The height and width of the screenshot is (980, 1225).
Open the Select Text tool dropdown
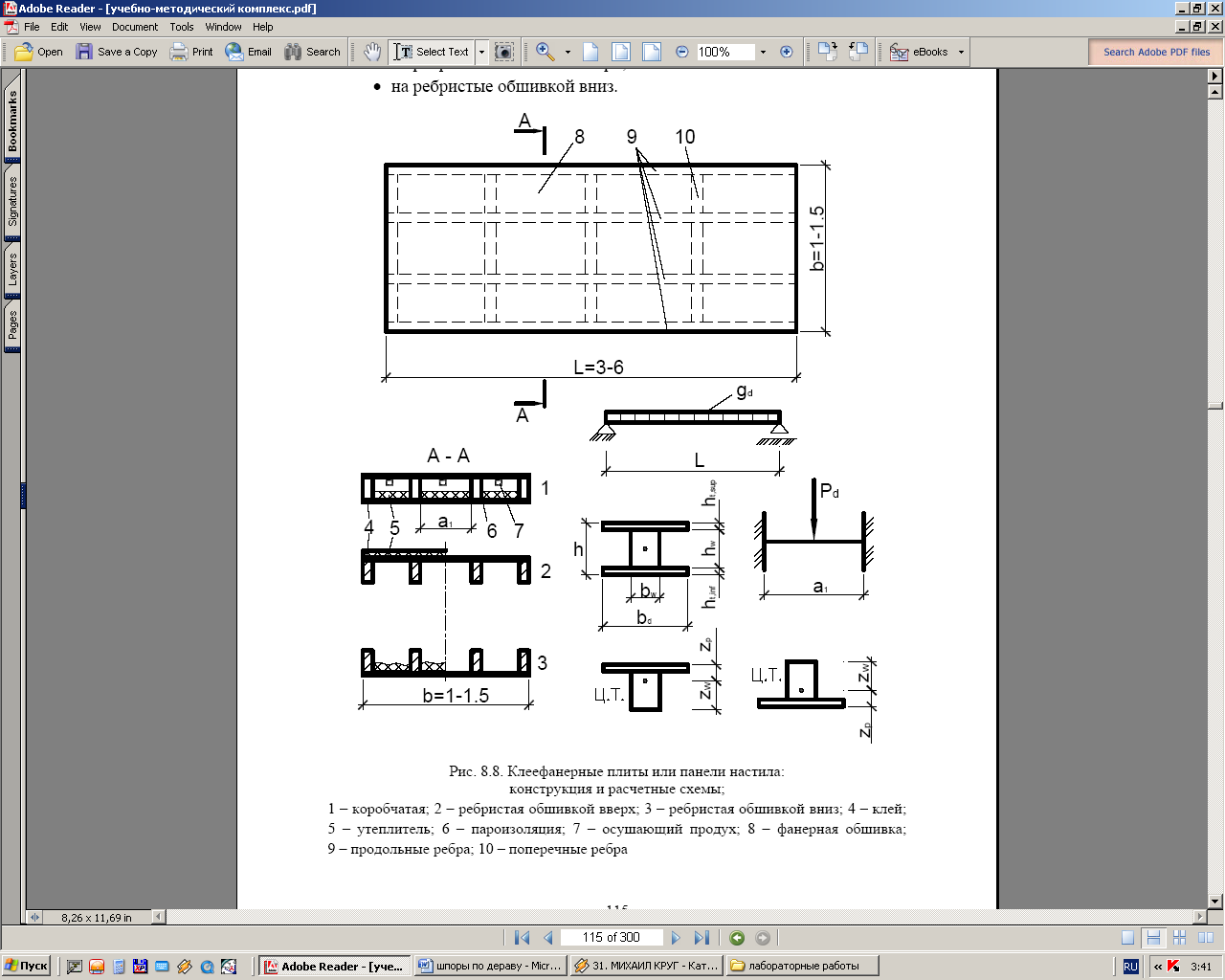(x=481, y=52)
